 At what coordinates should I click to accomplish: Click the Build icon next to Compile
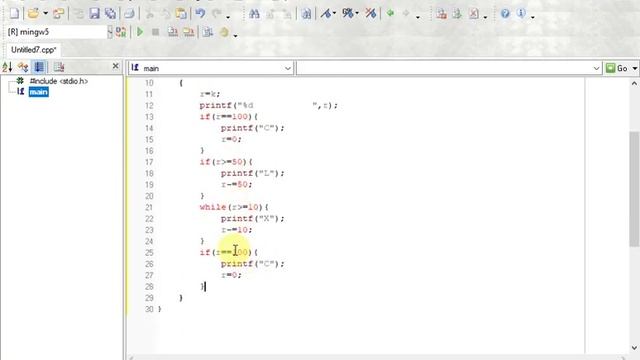(189, 32)
